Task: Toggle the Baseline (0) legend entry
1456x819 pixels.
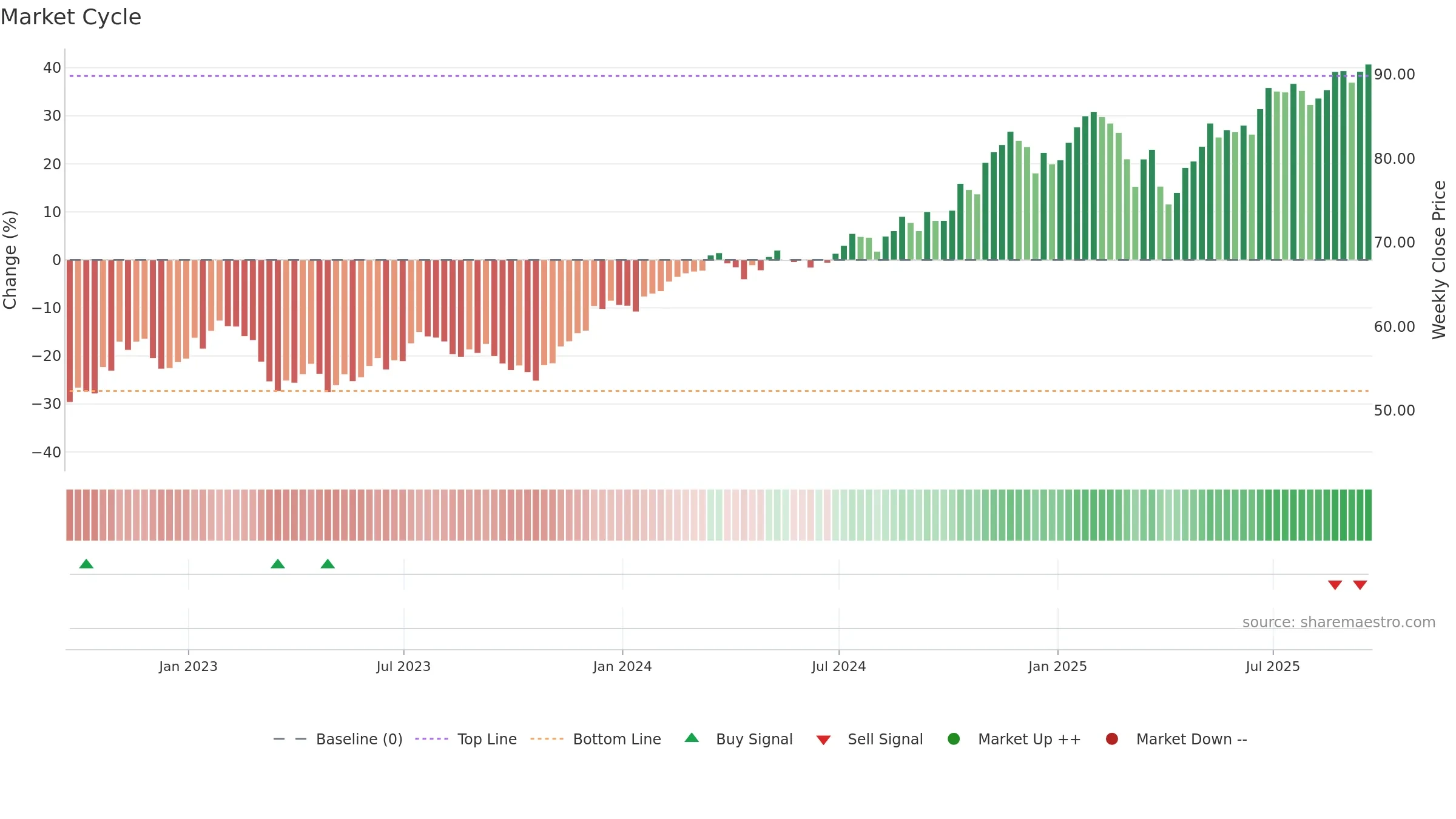Action: point(338,739)
